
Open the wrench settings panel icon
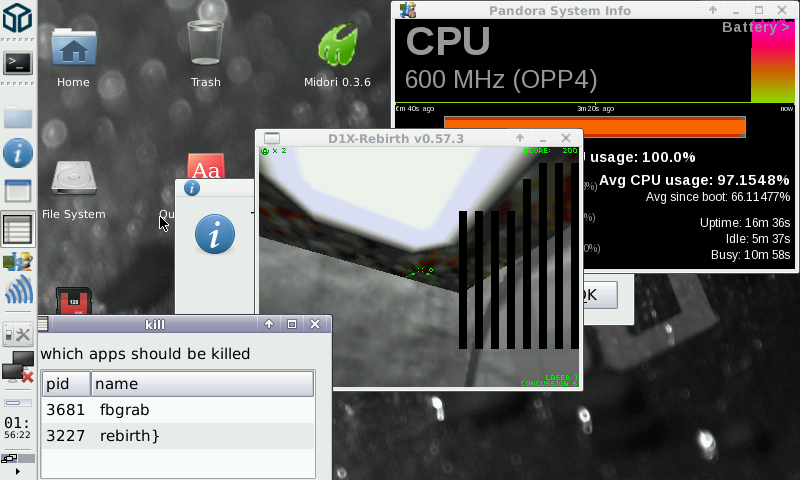click(x=18, y=335)
